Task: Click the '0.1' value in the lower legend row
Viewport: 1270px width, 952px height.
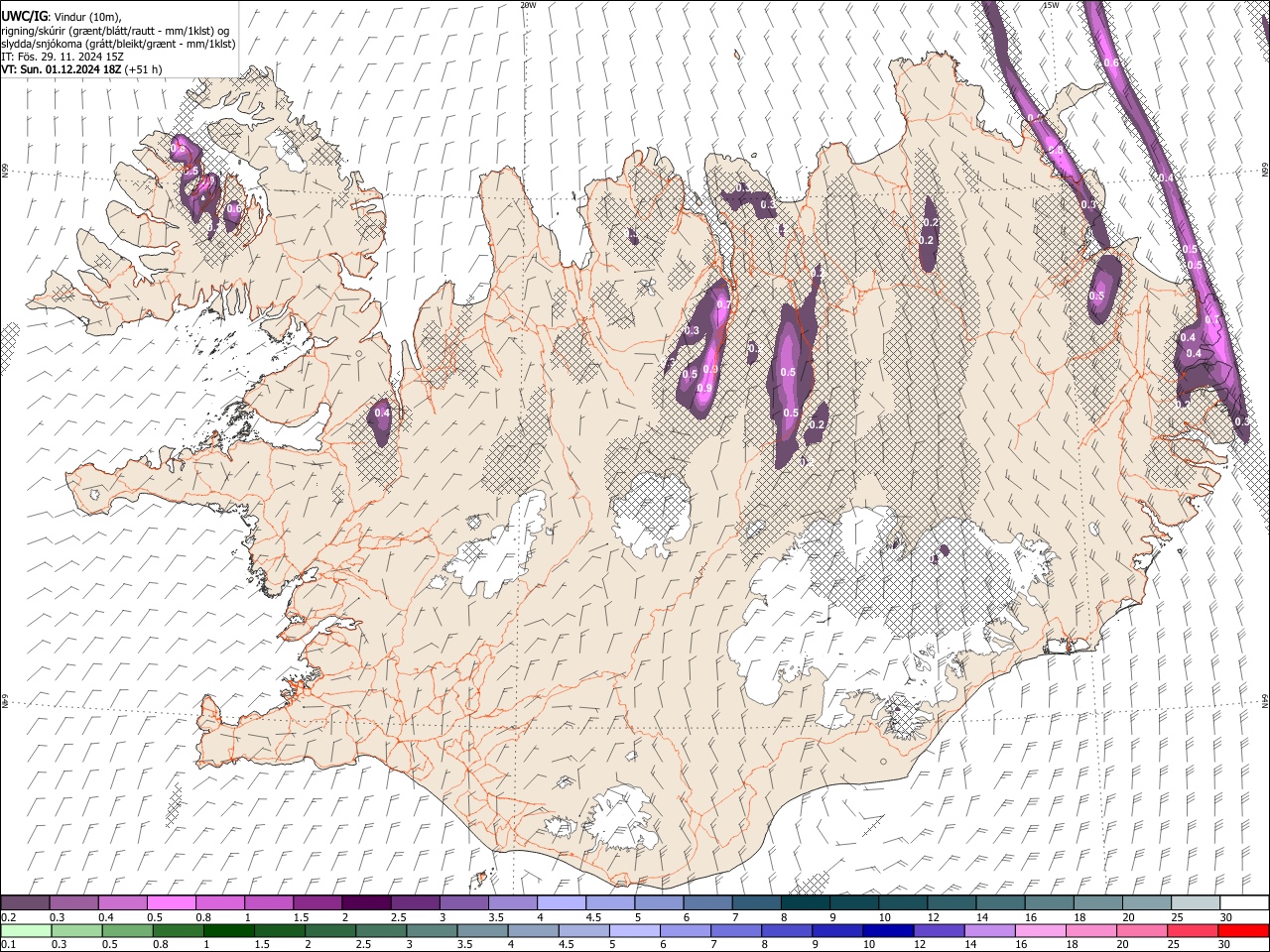Action: tap(8, 944)
